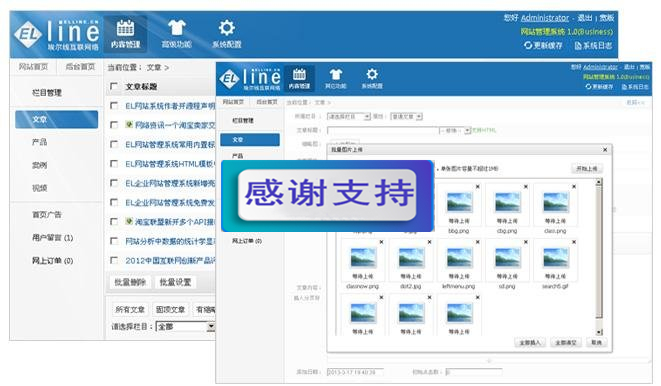
Task: Open 高级功能 T-shirt icon in back window
Action: click(177, 28)
